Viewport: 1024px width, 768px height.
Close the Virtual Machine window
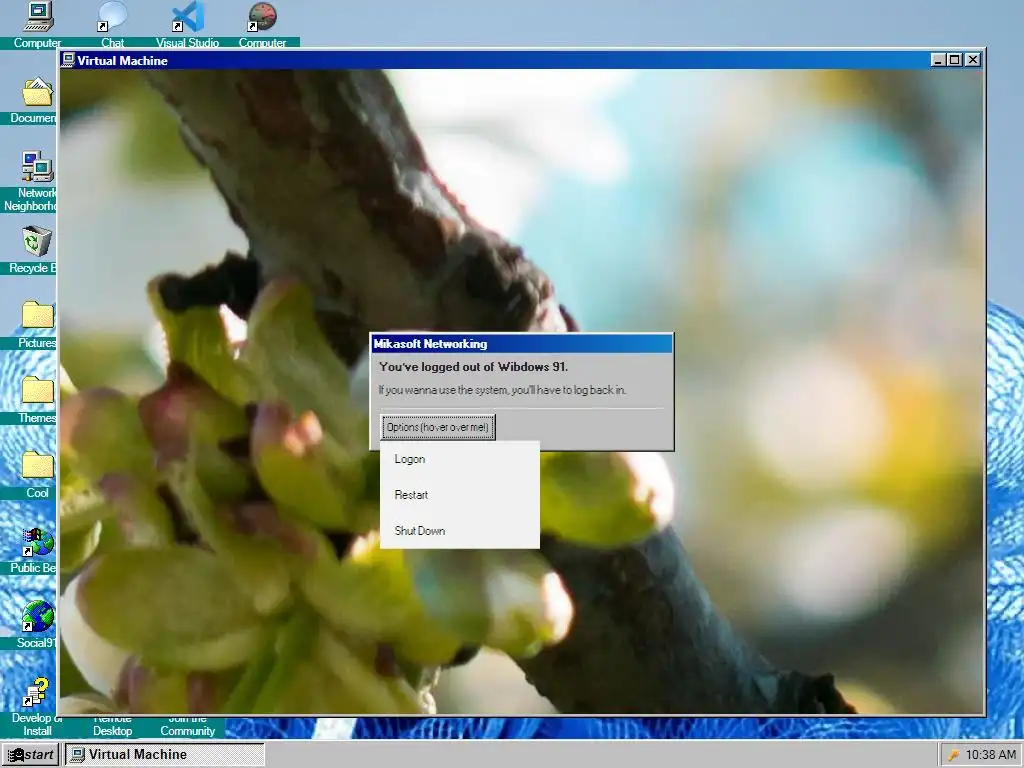click(x=972, y=60)
